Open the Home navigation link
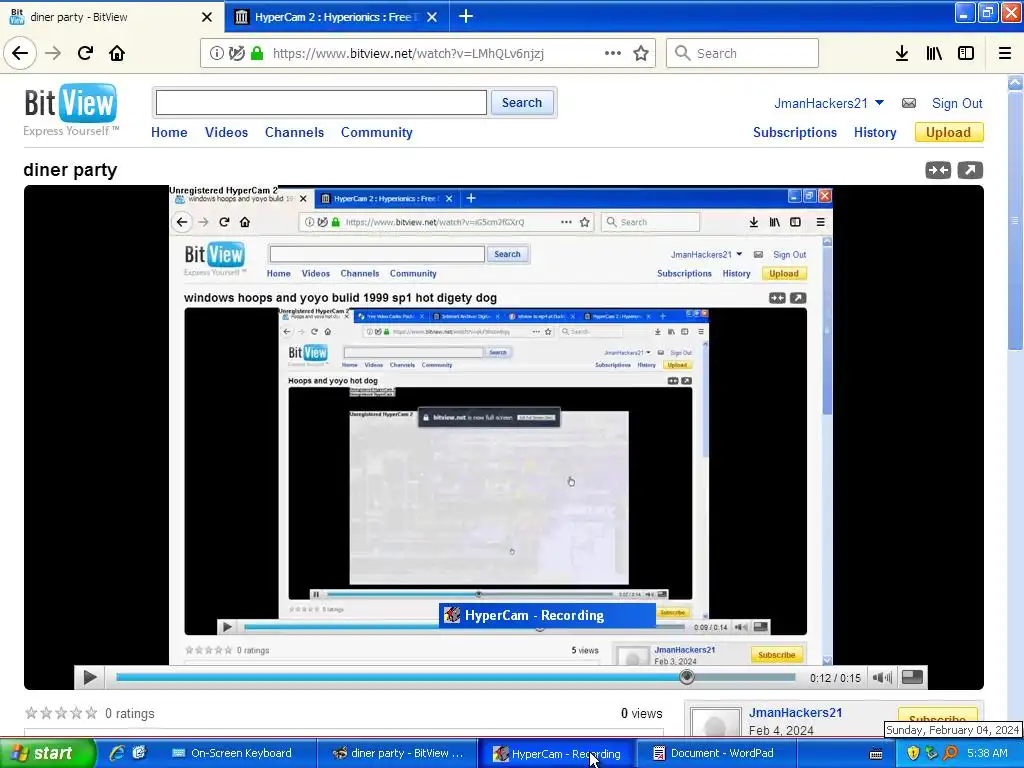The height and width of the screenshot is (768, 1024). pos(169,132)
